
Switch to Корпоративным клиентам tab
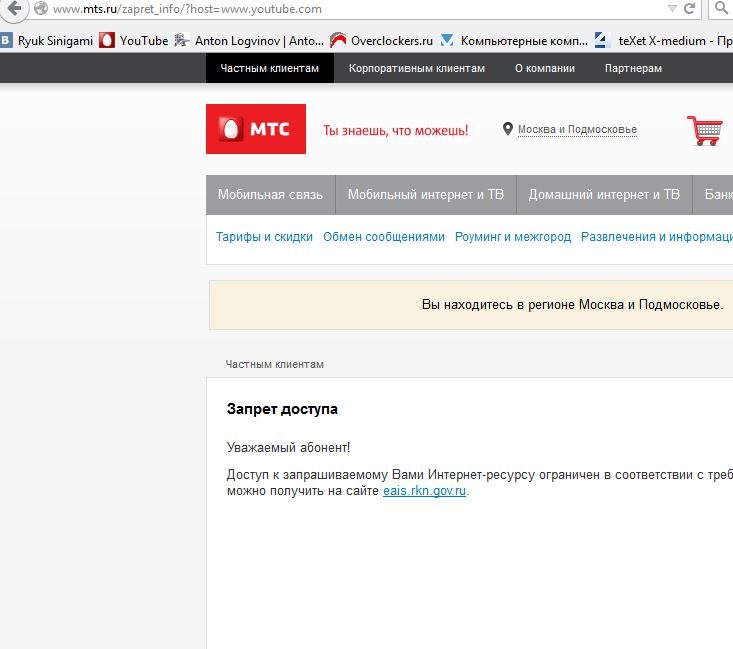(x=417, y=69)
